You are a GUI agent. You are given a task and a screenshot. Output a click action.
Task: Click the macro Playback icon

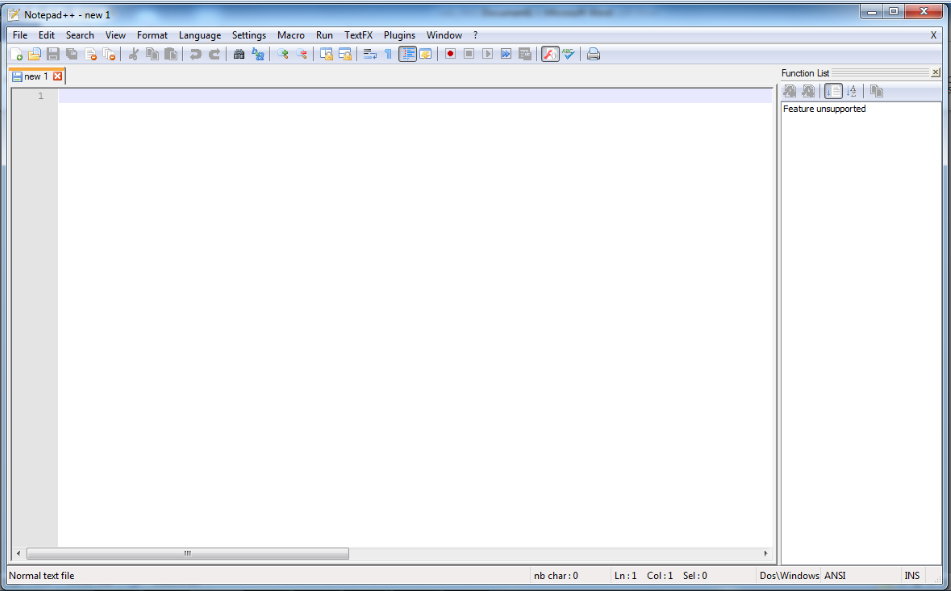(x=488, y=54)
